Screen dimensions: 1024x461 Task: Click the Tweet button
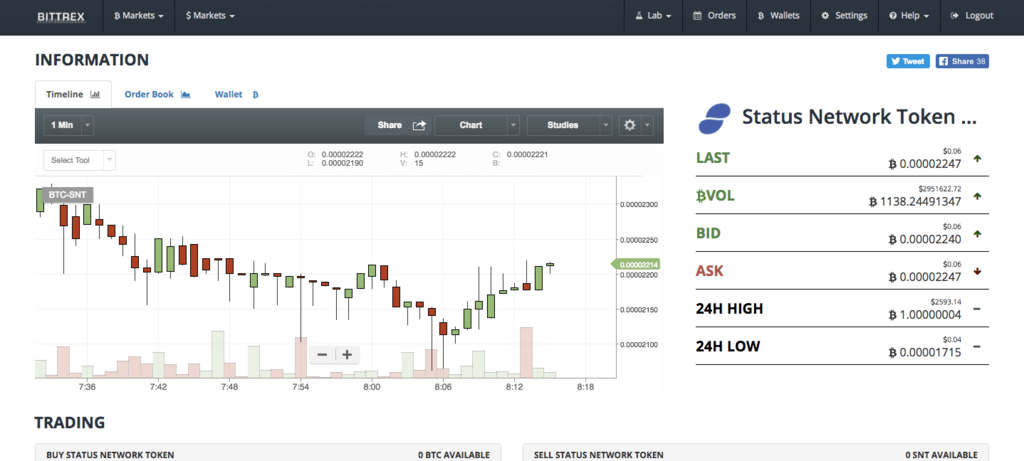908,61
